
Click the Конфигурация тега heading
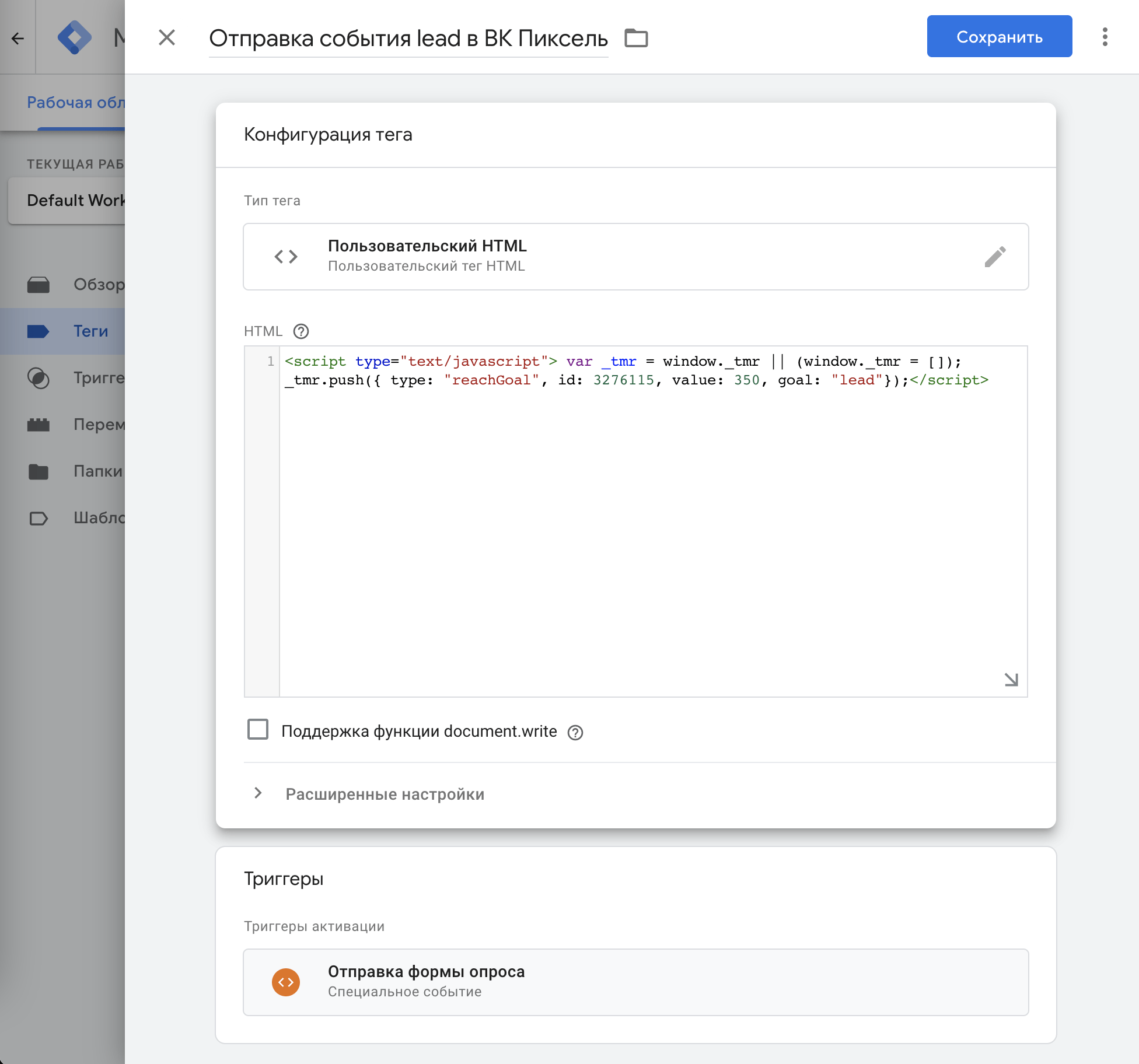[x=328, y=134]
